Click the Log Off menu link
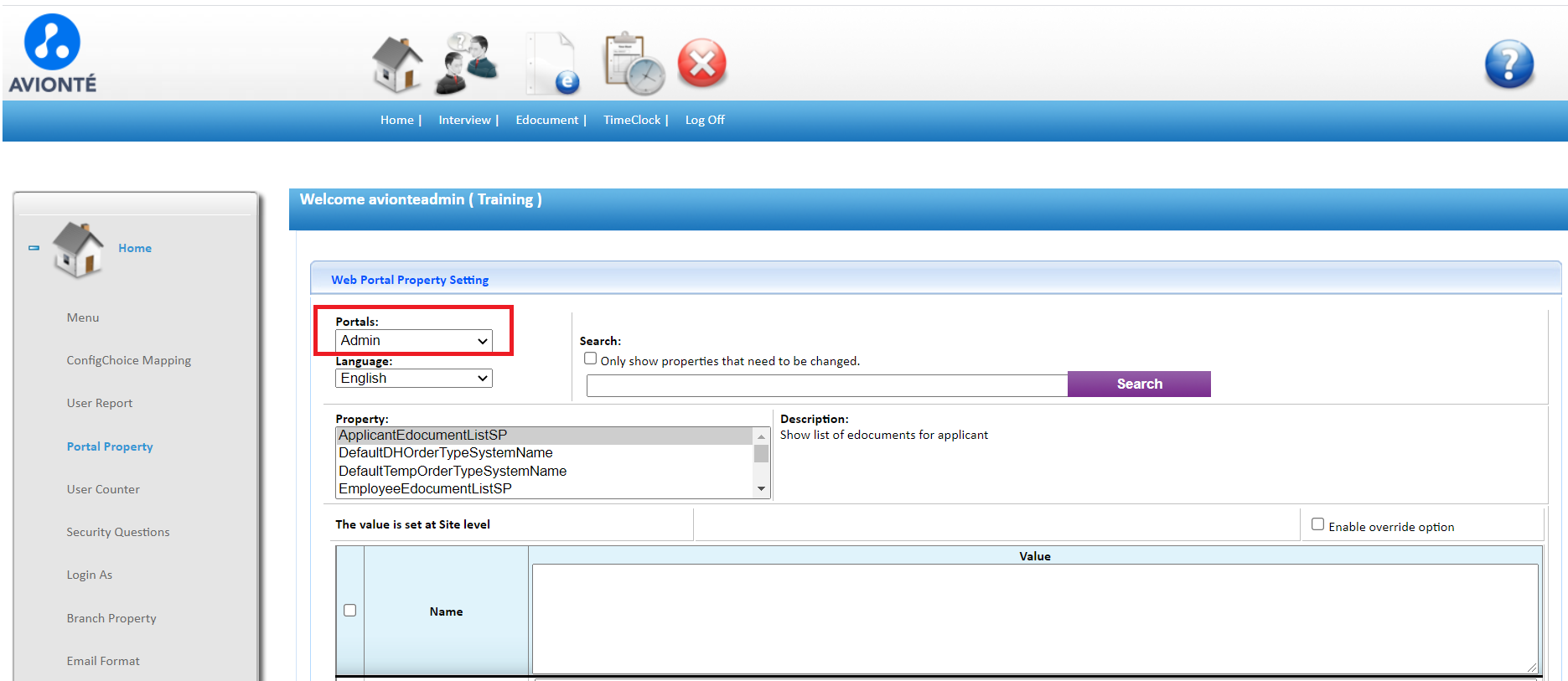Screen dimensions: 1568x681 tap(705, 120)
